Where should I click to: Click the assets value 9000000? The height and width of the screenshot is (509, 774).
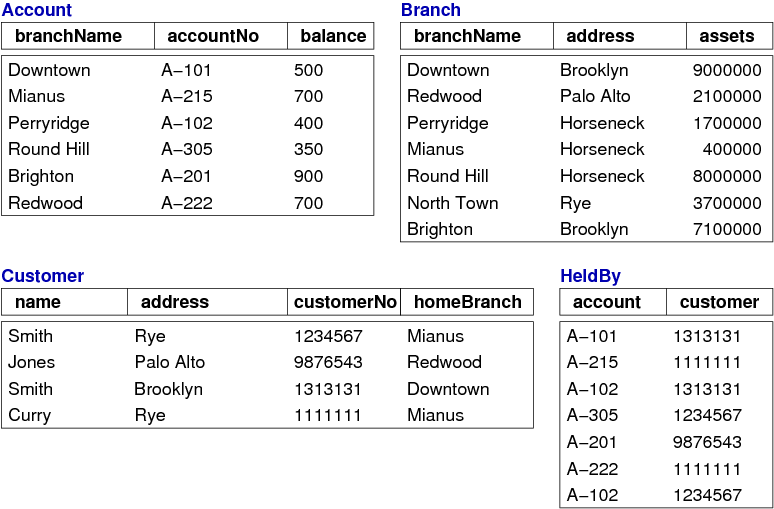point(727,70)
